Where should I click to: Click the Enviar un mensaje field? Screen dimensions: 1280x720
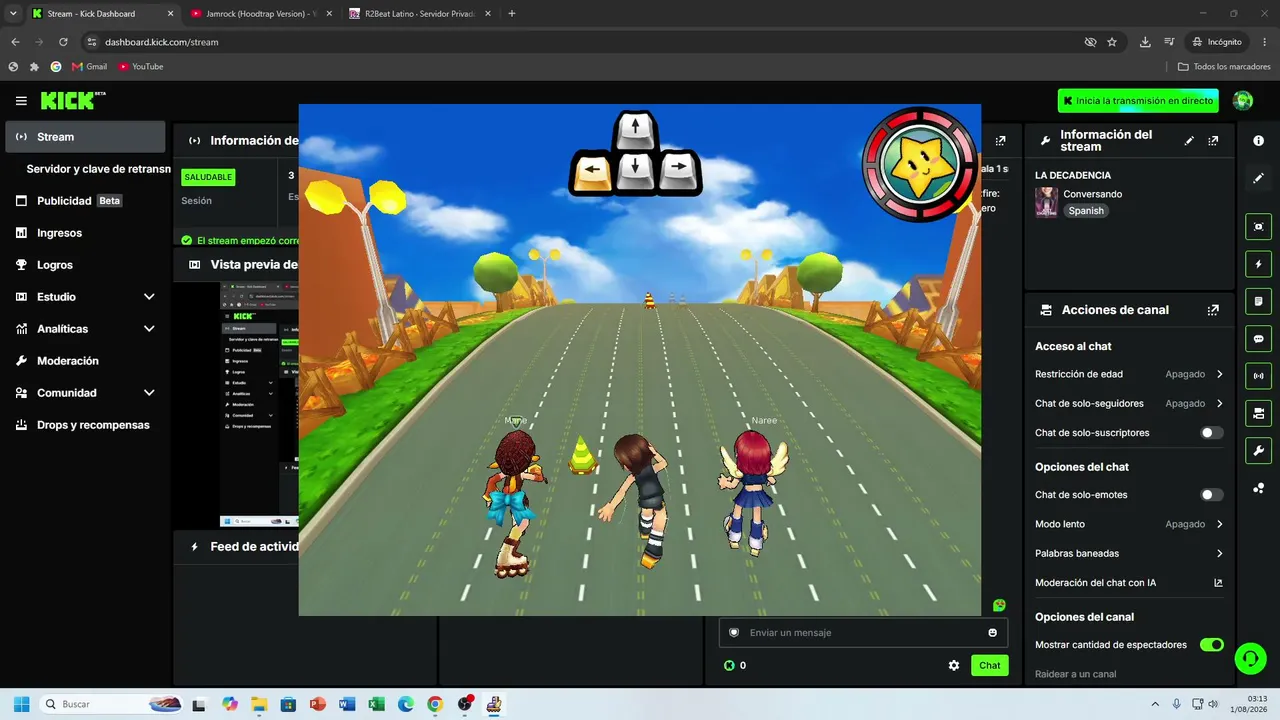(x=863, y=632)
